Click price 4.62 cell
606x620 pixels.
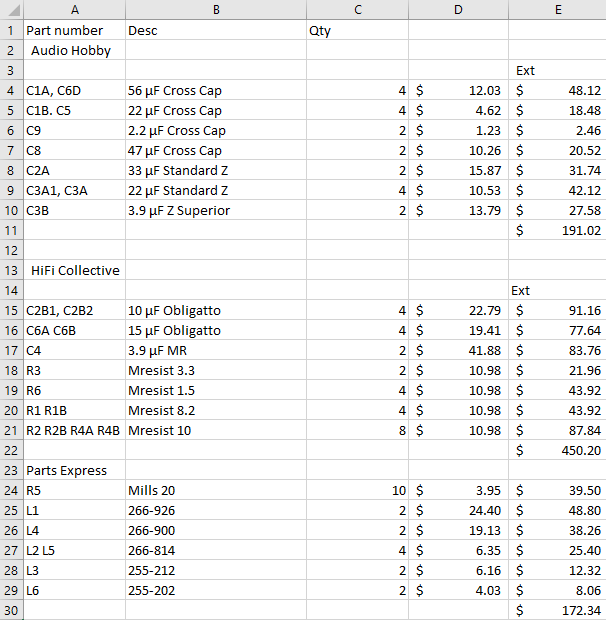[x=458, y=110]
